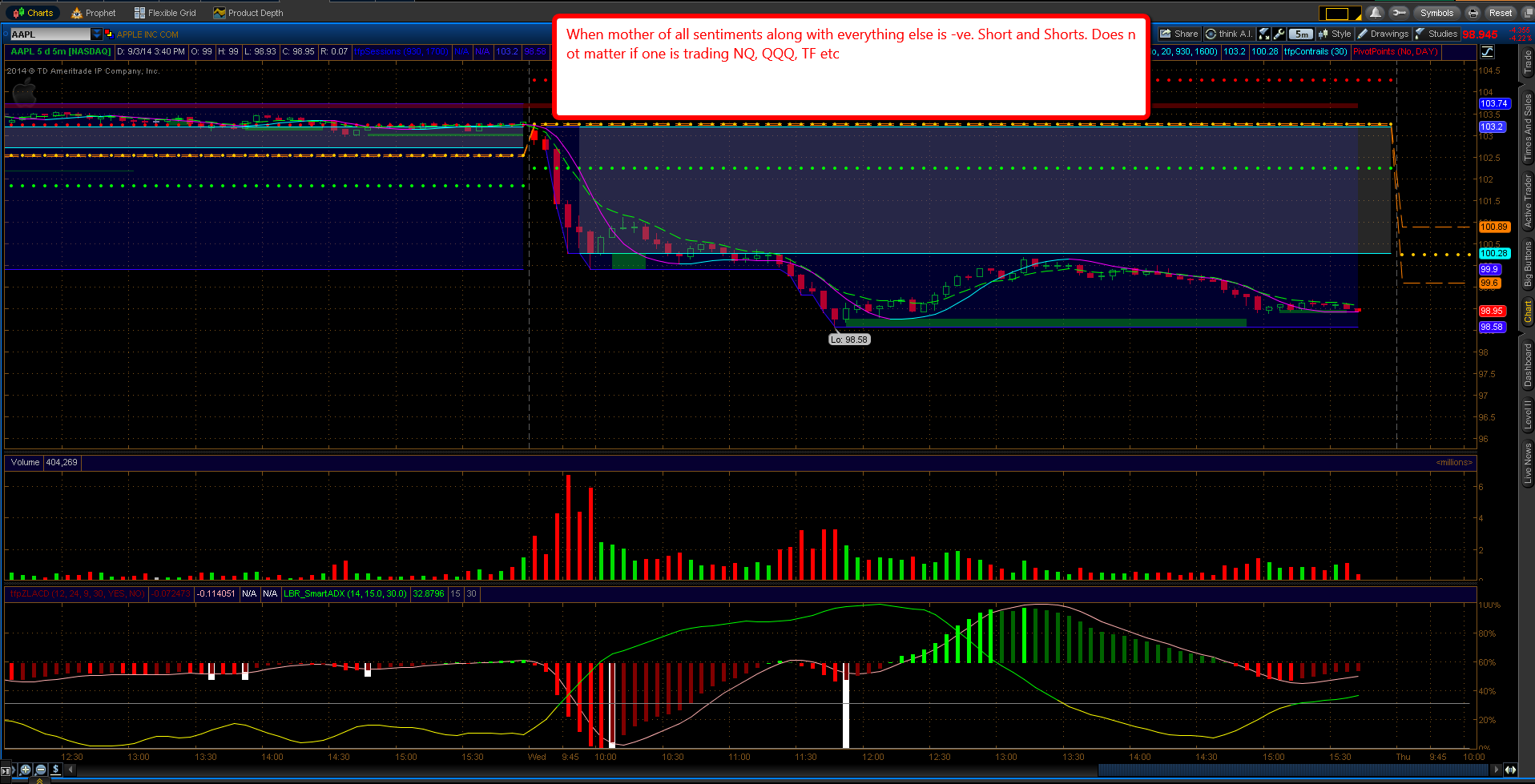Open the Drawings pencil menu
The width and height of the screenshot is (1535, 784).
[x=1383, y=34]
